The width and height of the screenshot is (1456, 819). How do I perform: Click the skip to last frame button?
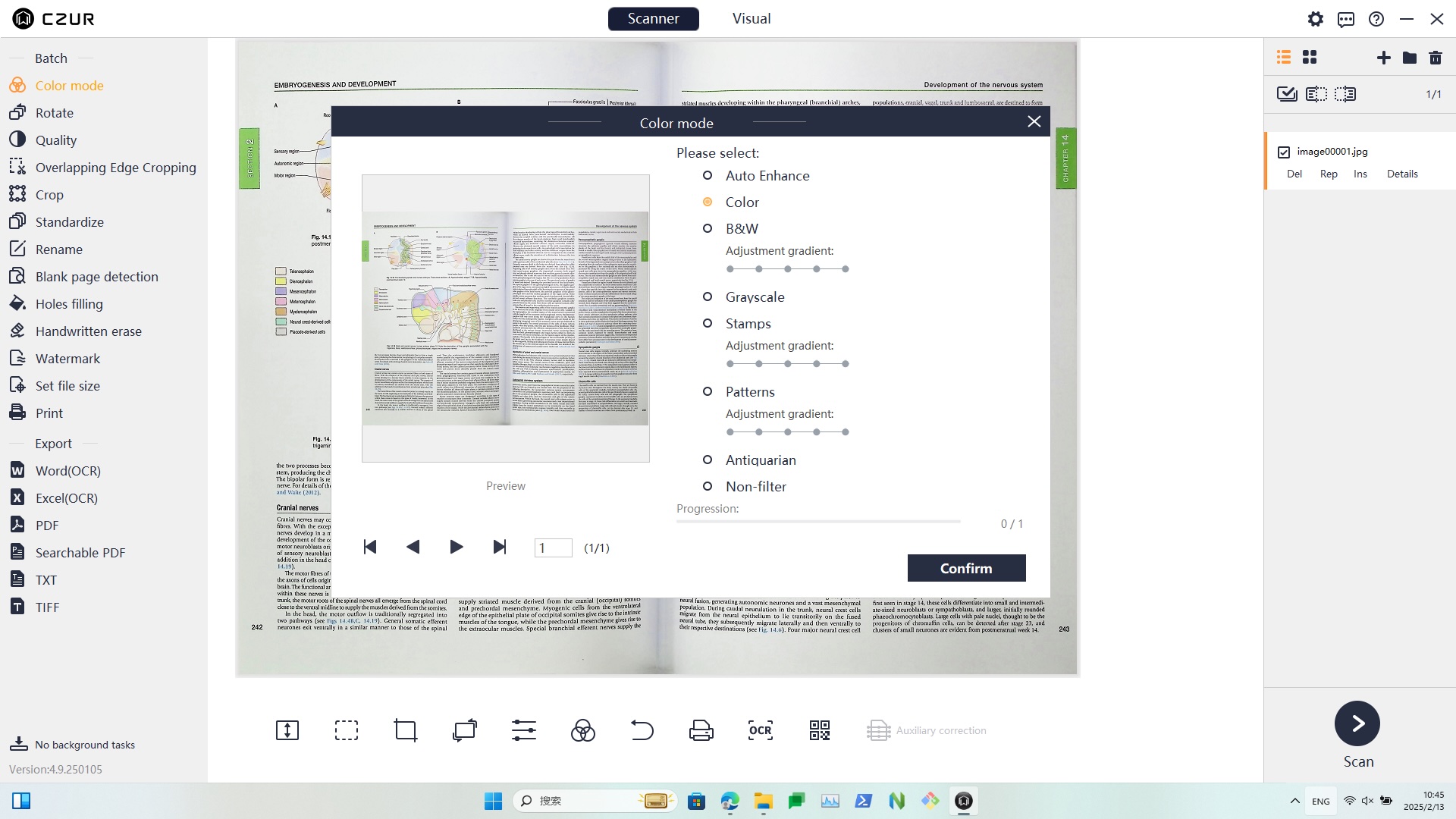tap(500, 547)
